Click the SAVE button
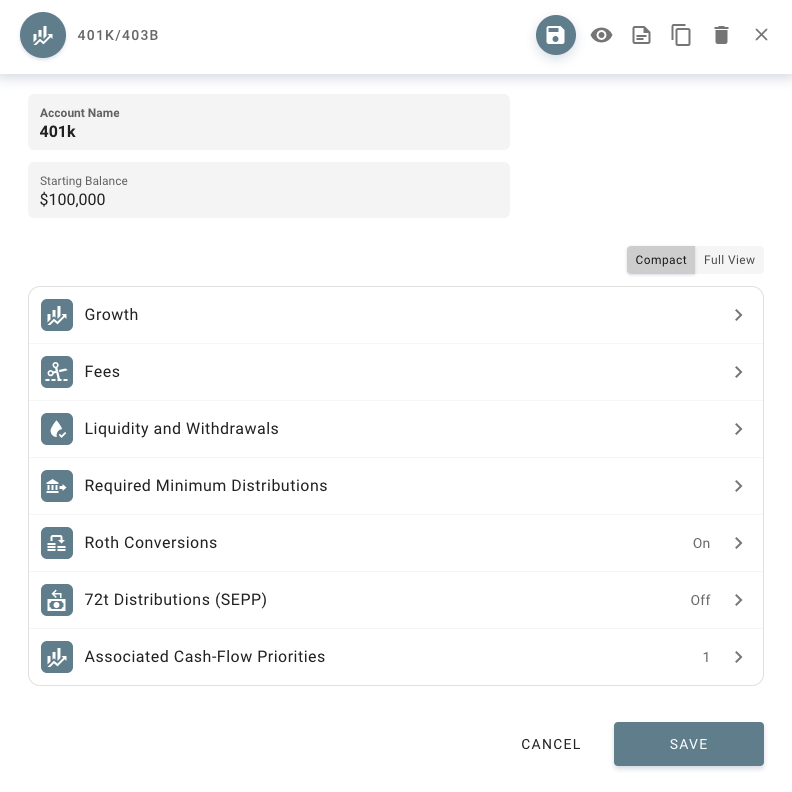792x792 pixels. click(688, 744)
